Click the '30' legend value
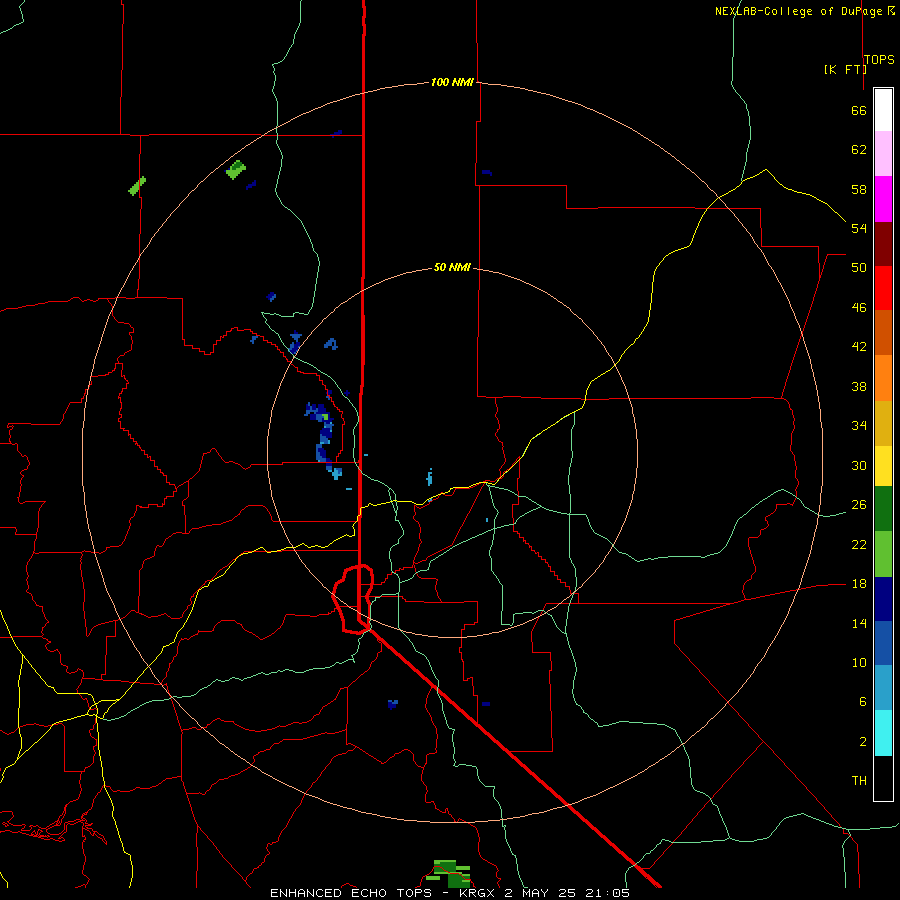Viewport: 900px width, 900px height. coord(859,465)
